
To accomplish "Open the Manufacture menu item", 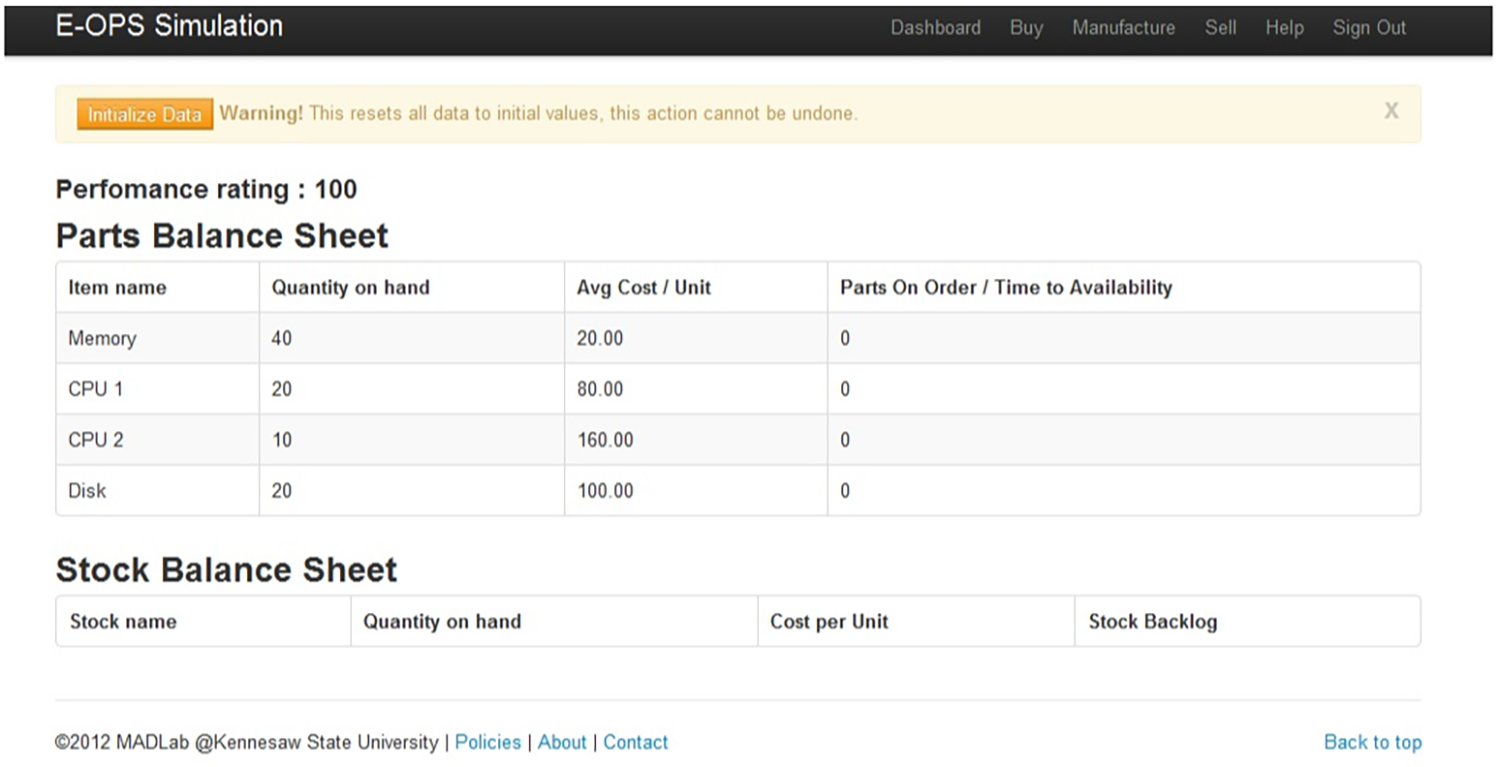I will coord(1123,28).
